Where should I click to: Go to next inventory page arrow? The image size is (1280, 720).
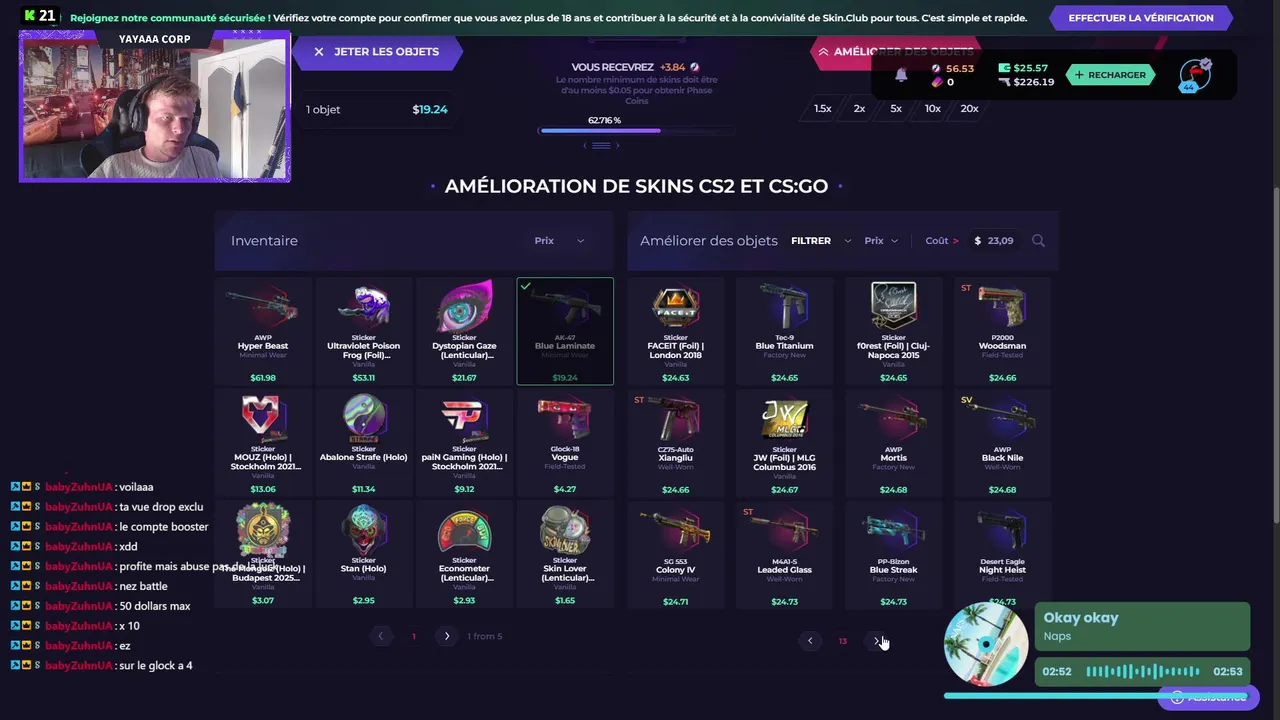[x=447, y=636]
